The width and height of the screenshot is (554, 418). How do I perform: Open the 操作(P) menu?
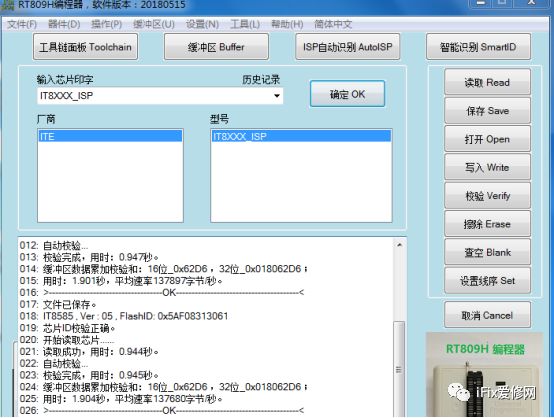[x=106, y=24]
